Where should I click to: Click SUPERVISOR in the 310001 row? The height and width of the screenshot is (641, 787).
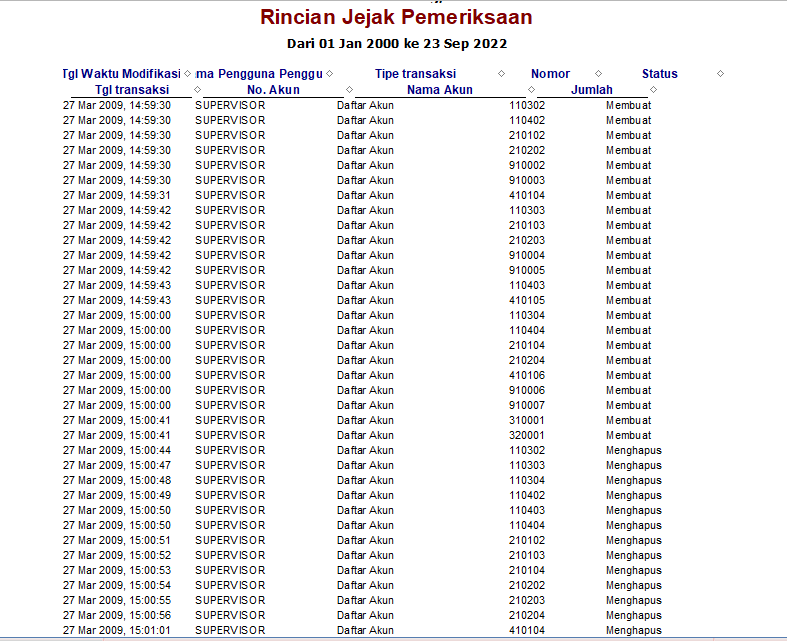tap(230, 421)
